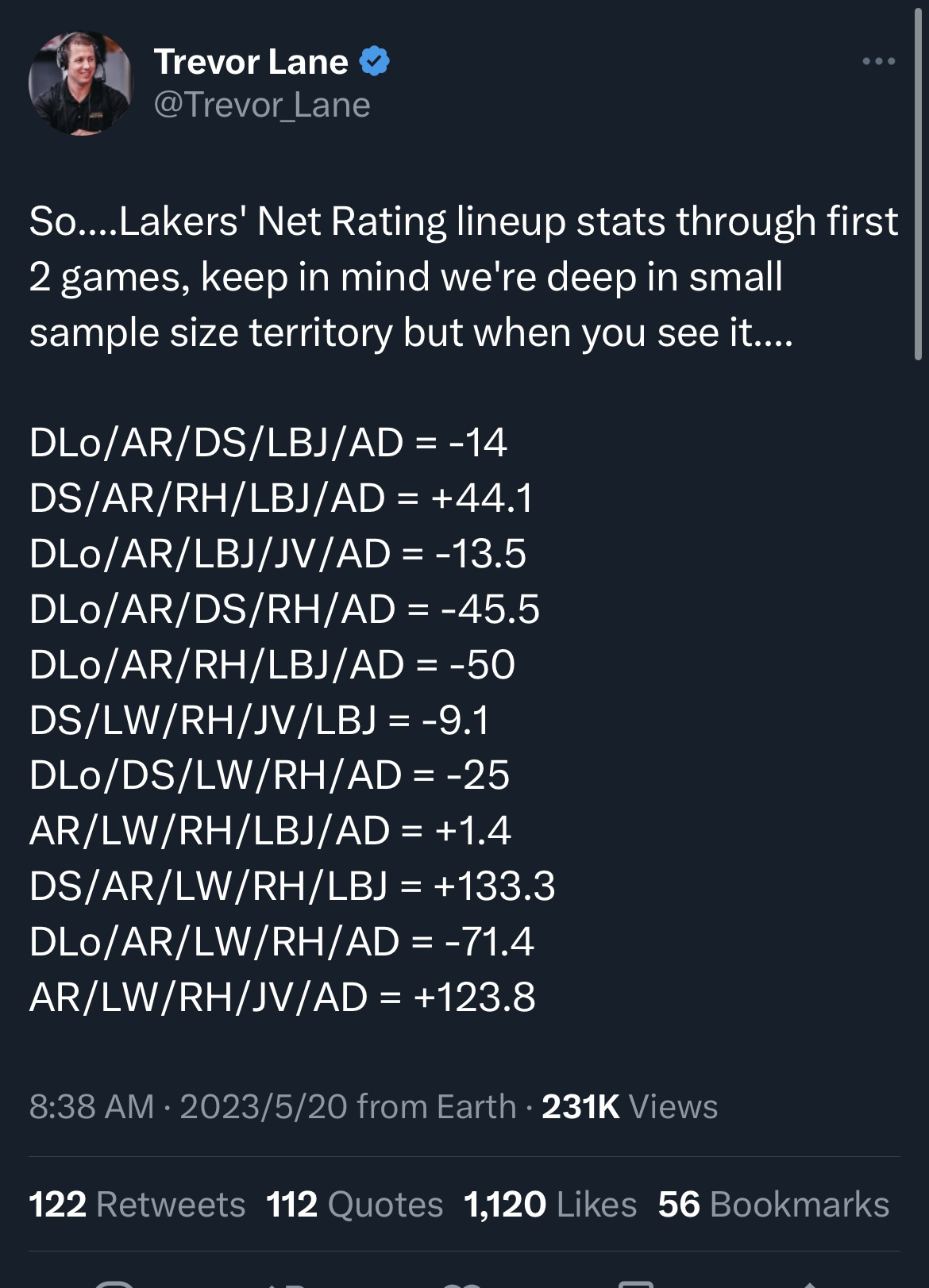This screenshot has width=929, height=1288.
Task: Click the DS/AR/LW/RH/LBJ = +133.3 line
Action: 292,886
